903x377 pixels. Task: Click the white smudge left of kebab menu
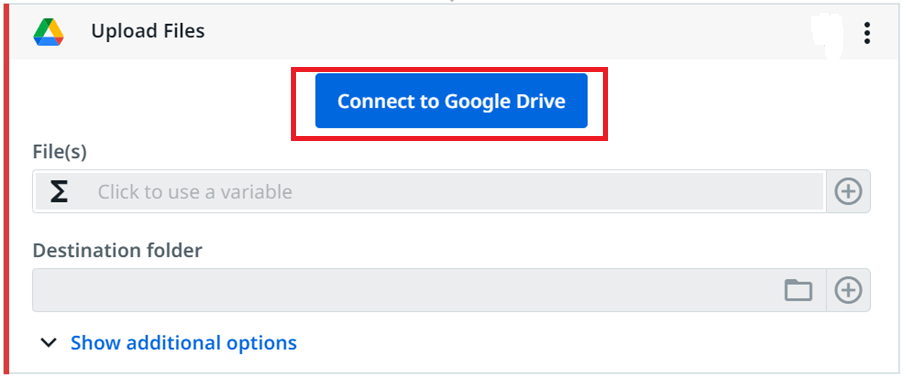pos(826,35)
